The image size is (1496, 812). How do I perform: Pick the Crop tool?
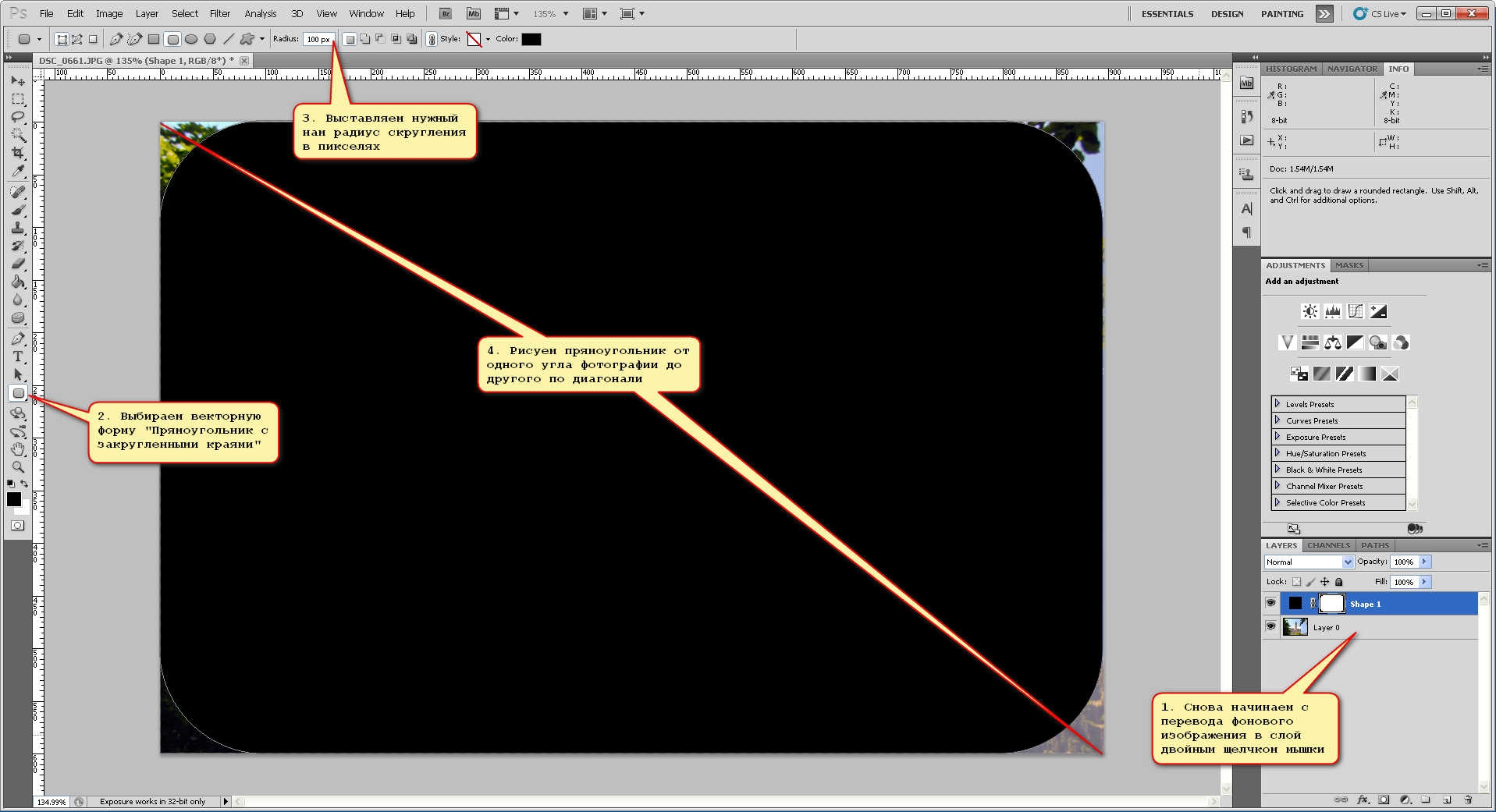coord(18,153)
